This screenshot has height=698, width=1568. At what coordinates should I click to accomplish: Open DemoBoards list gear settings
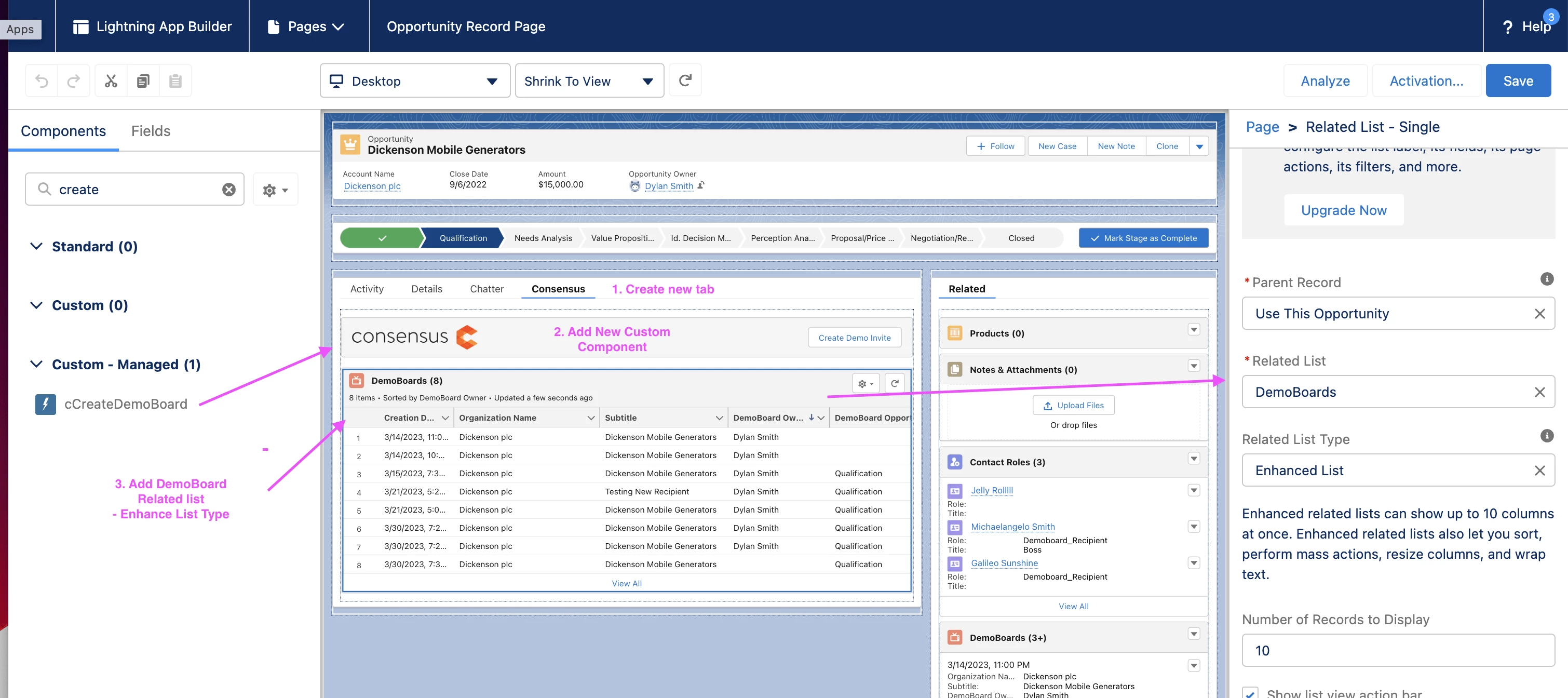tap(866, 384)
